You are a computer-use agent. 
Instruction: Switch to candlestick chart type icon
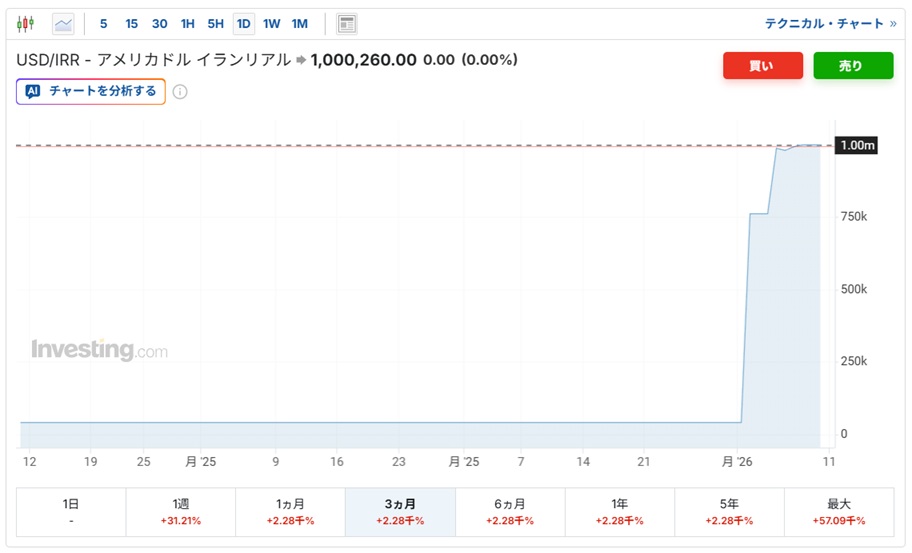[x=26, y=23]
